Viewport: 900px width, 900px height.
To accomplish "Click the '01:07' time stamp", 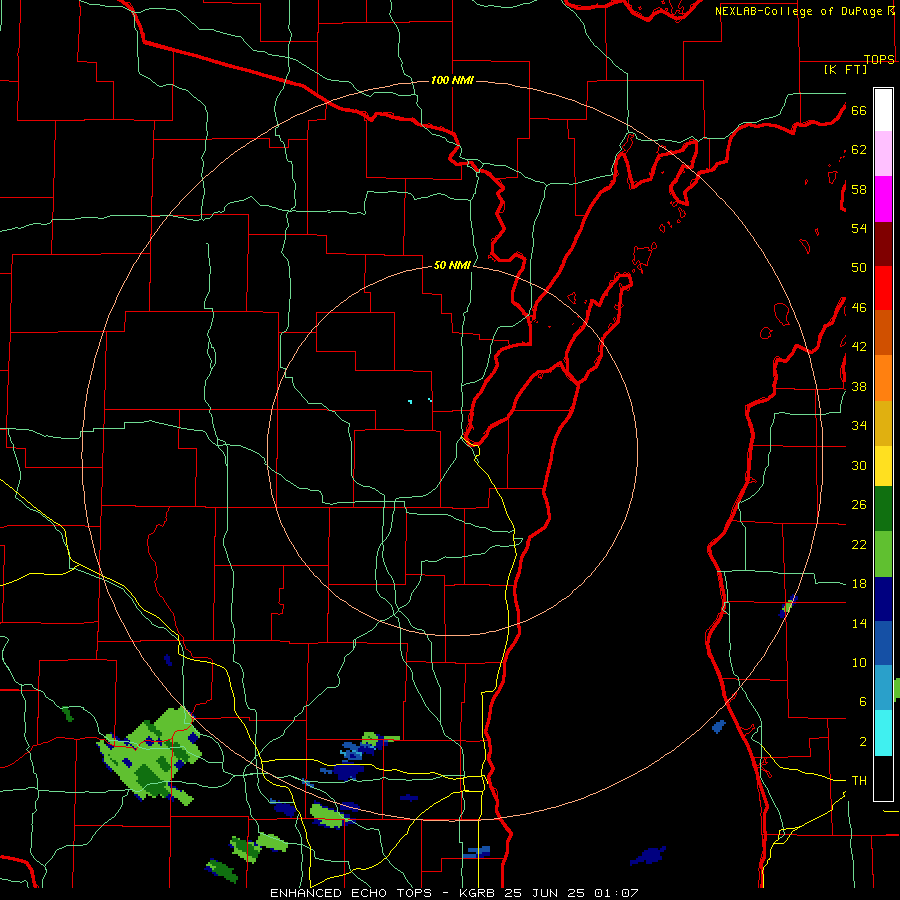I will tap(616, 893).
